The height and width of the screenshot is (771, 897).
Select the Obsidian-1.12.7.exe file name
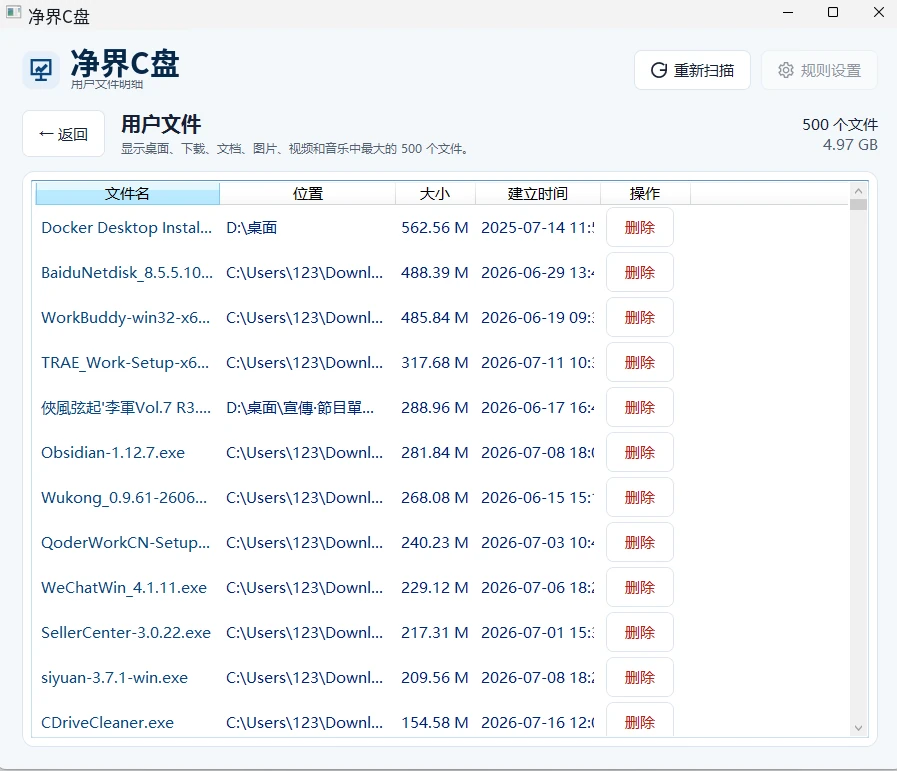point(113,452)
